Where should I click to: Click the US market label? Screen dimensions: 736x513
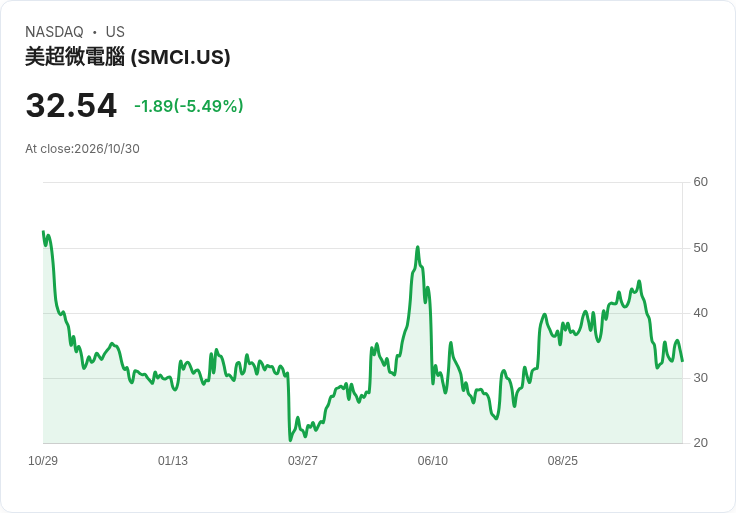click(x=115, y=32)
